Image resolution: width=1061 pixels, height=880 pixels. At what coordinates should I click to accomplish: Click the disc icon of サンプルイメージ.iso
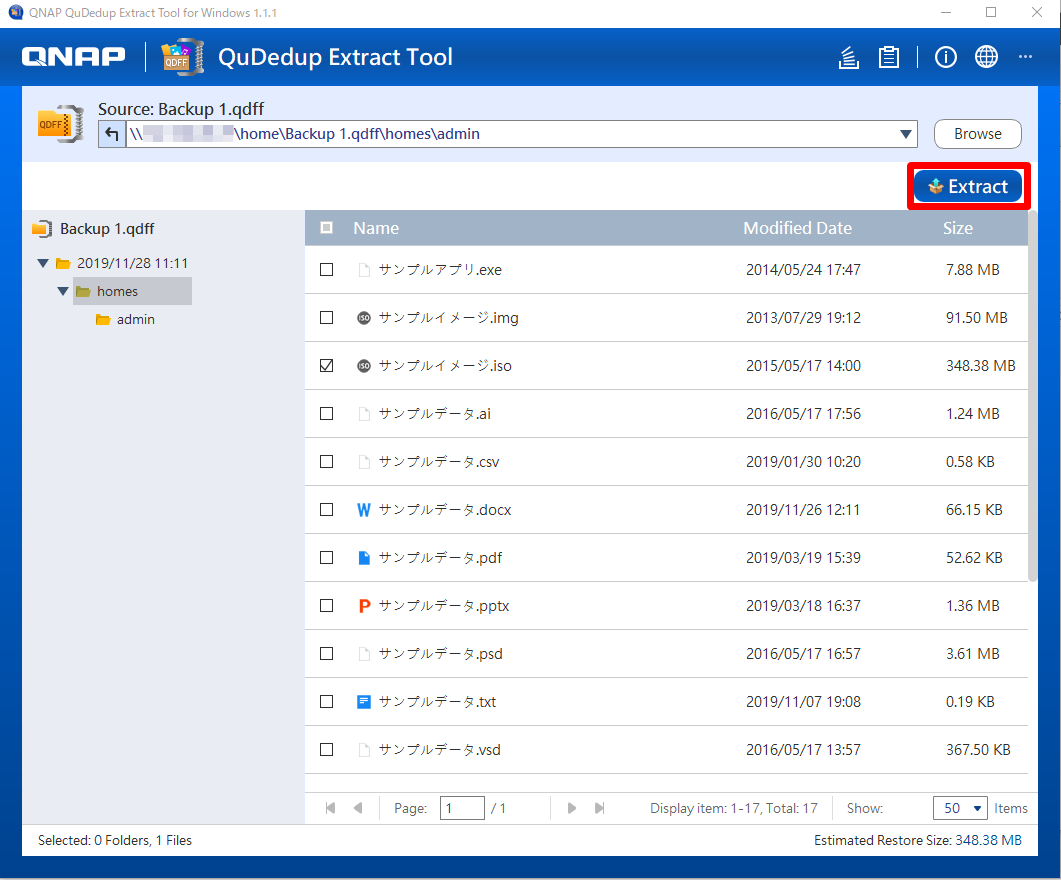click(364, 366)
